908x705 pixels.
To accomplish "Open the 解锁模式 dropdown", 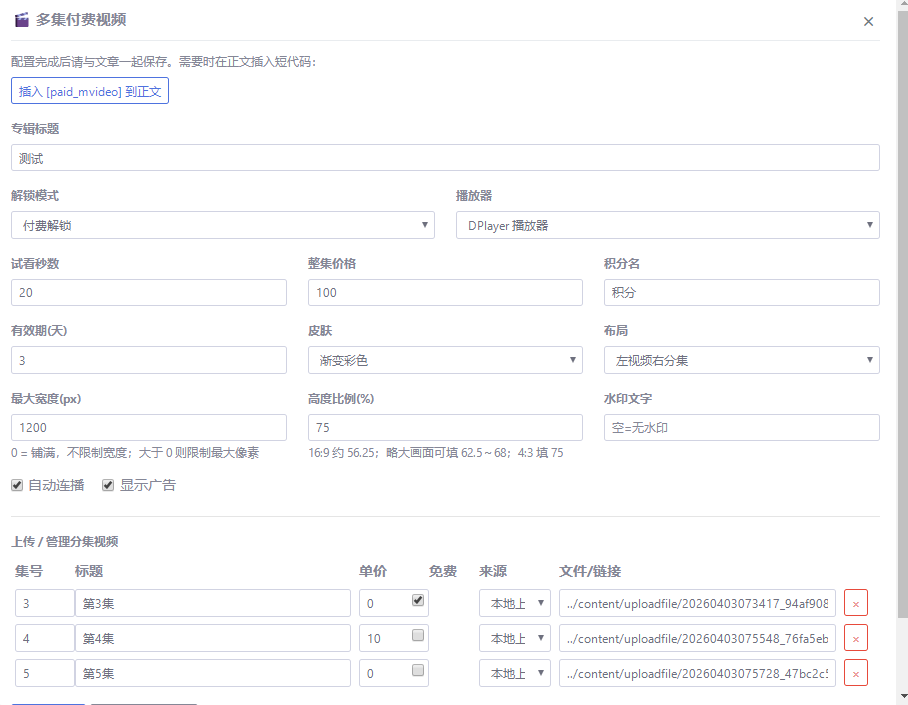I will click(x=222, y=225).
